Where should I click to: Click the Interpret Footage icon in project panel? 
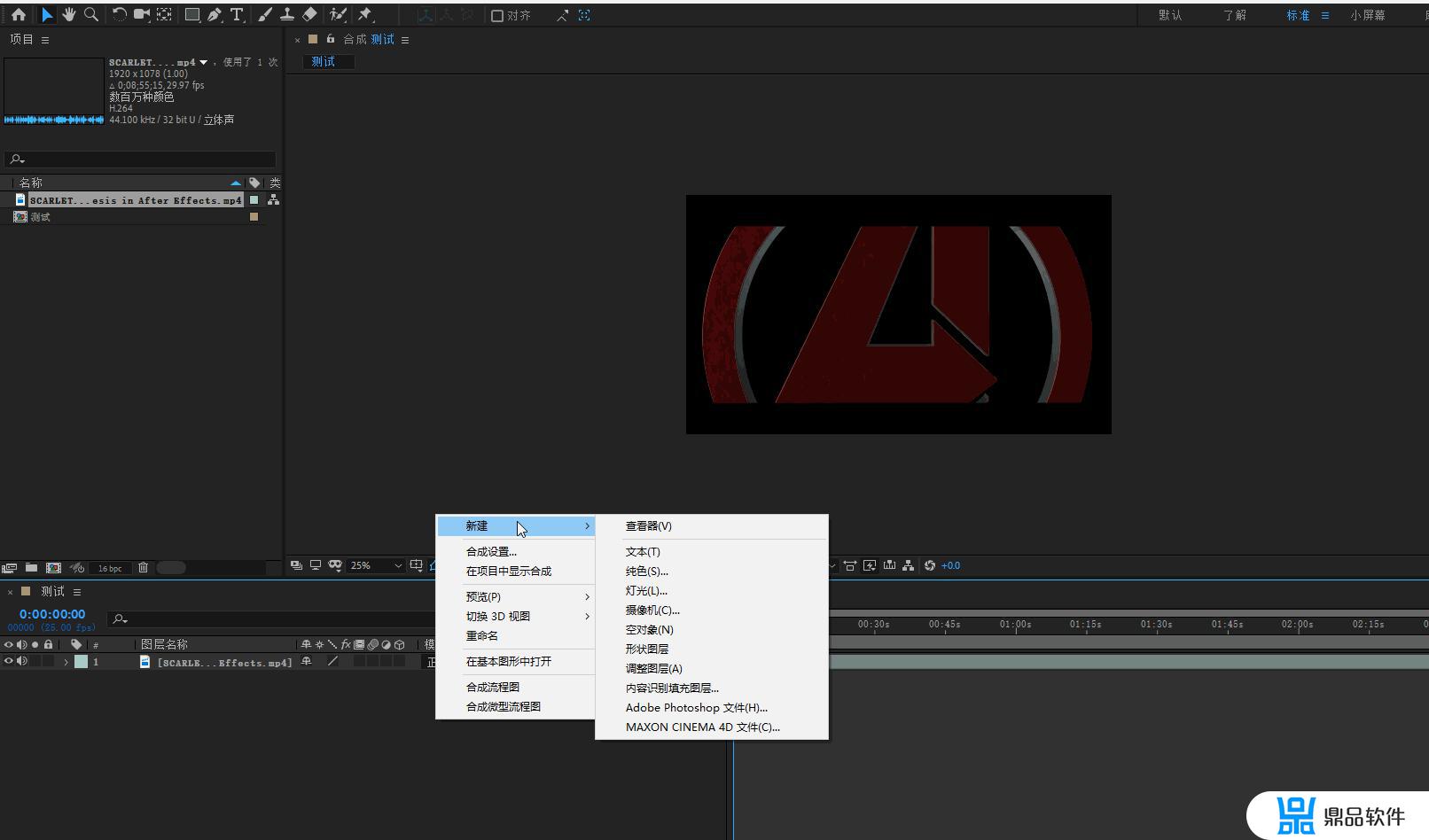[9, 568]
